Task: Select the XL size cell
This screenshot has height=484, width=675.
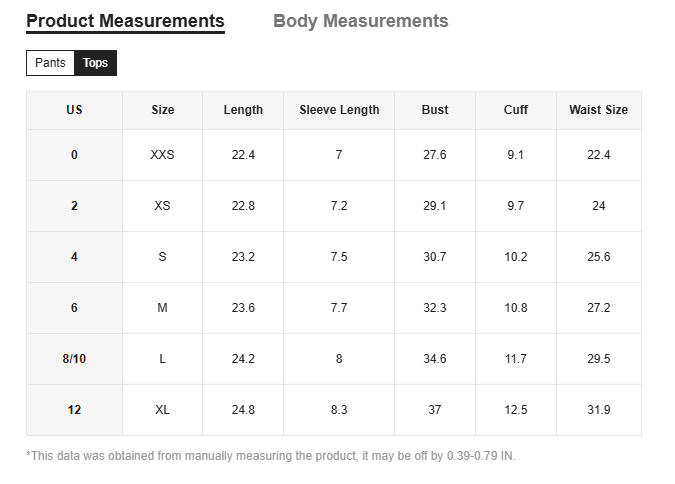Action: tap(162, 410)
